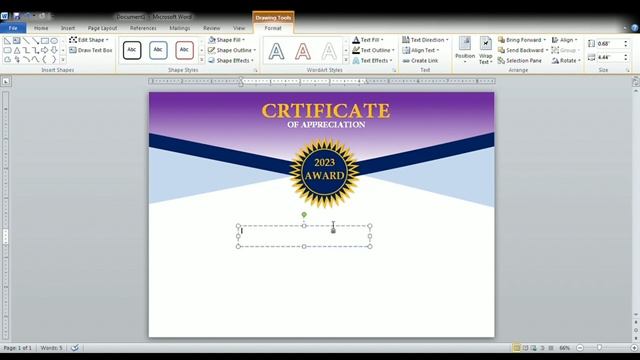
Task: Pick the Right Arrow shape in gallery
Action: pos(44,50)
